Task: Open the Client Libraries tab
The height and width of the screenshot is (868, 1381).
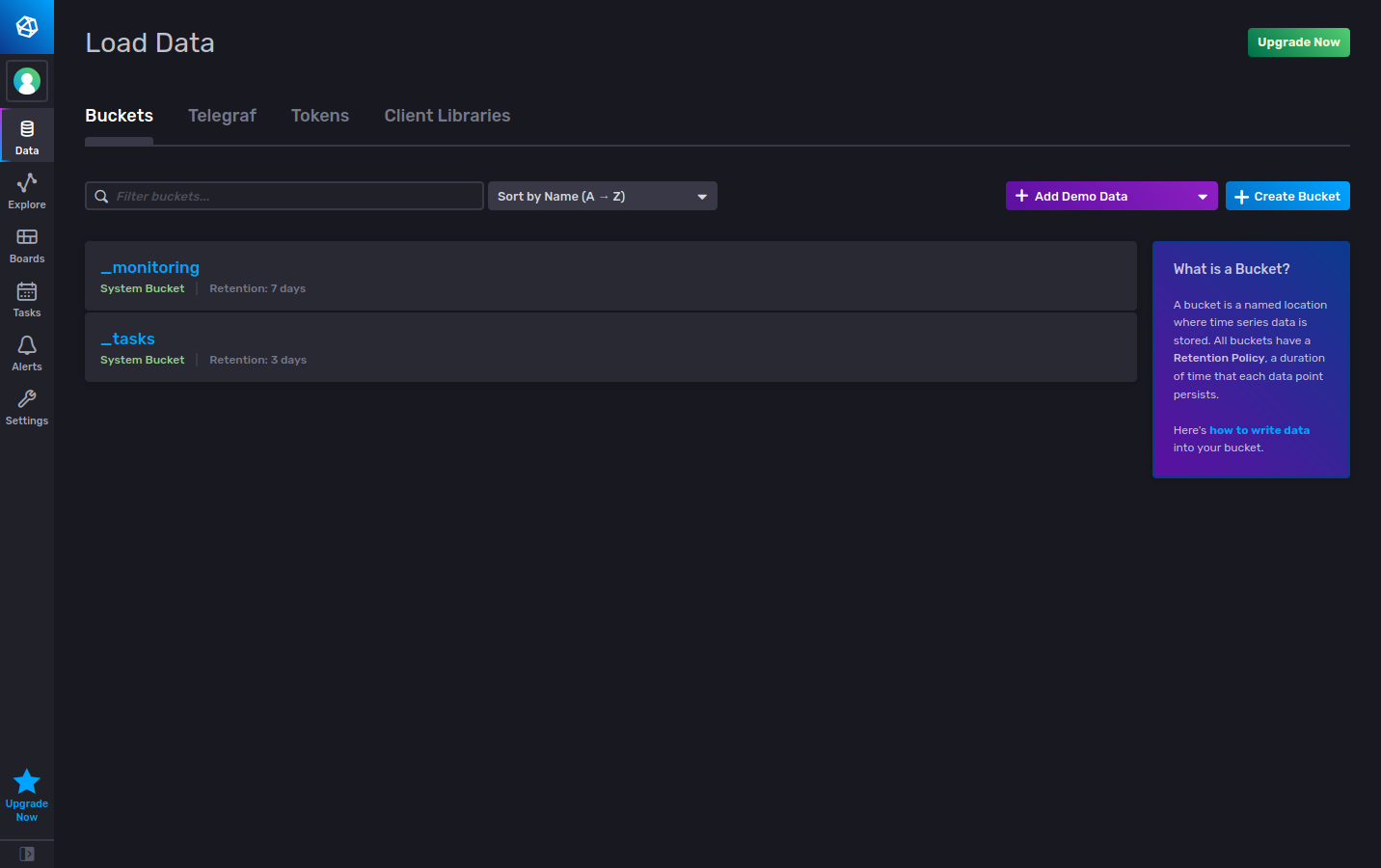Action: click(447, 115)
